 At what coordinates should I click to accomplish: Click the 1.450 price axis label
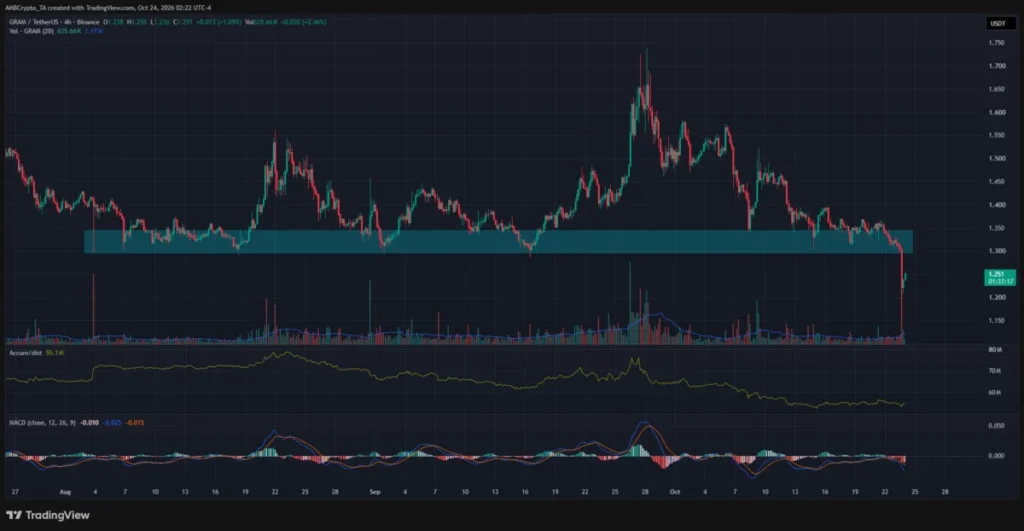tap(997, 182)
